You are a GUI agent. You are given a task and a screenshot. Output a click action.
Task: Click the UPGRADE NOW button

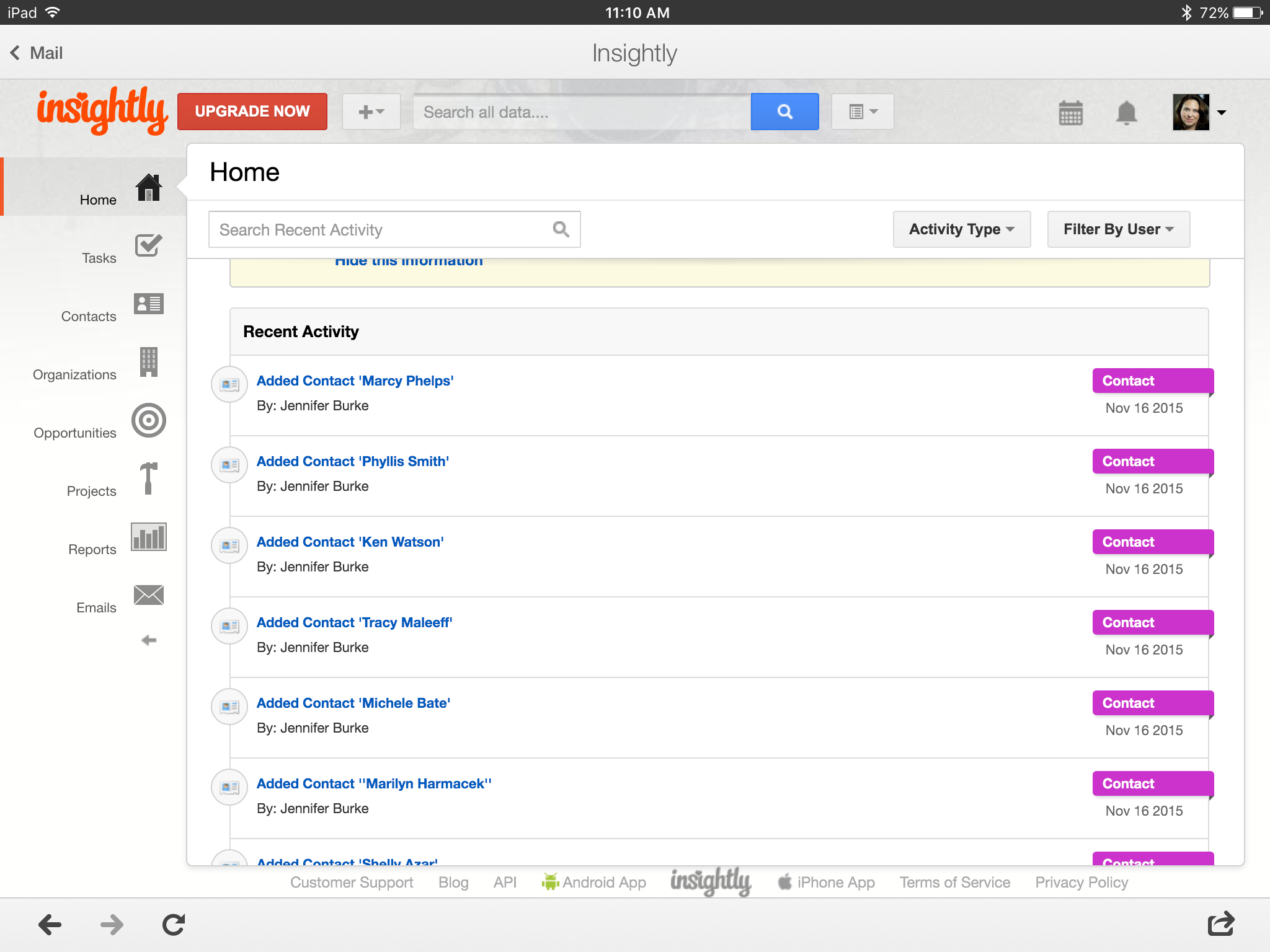coord(252,112)
